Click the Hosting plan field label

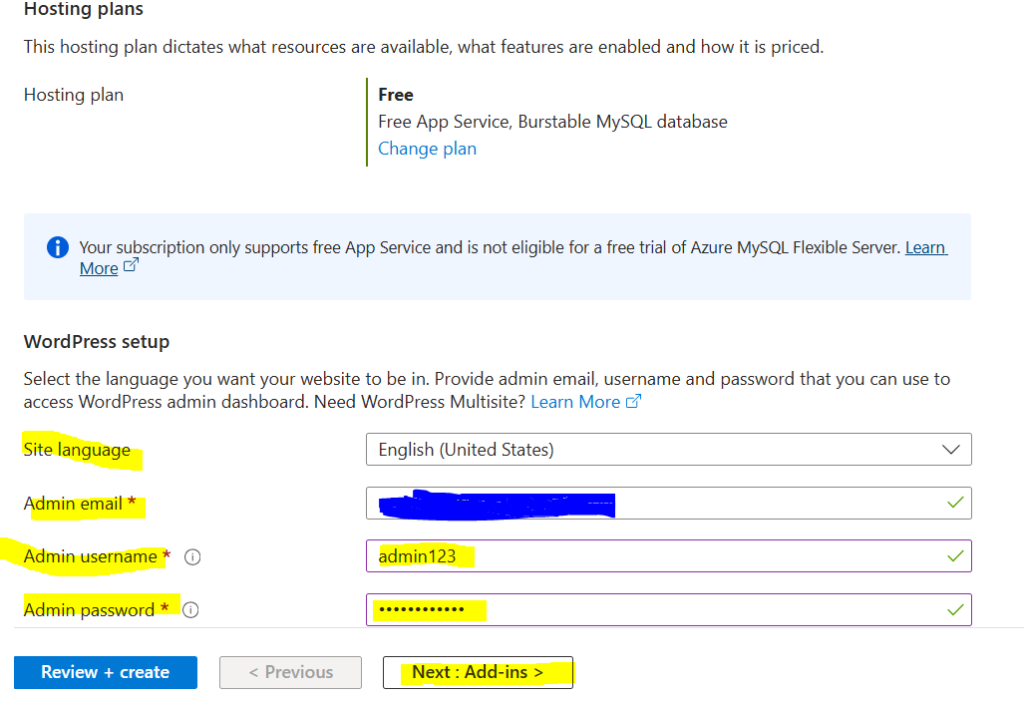click(x=74, y=95)
